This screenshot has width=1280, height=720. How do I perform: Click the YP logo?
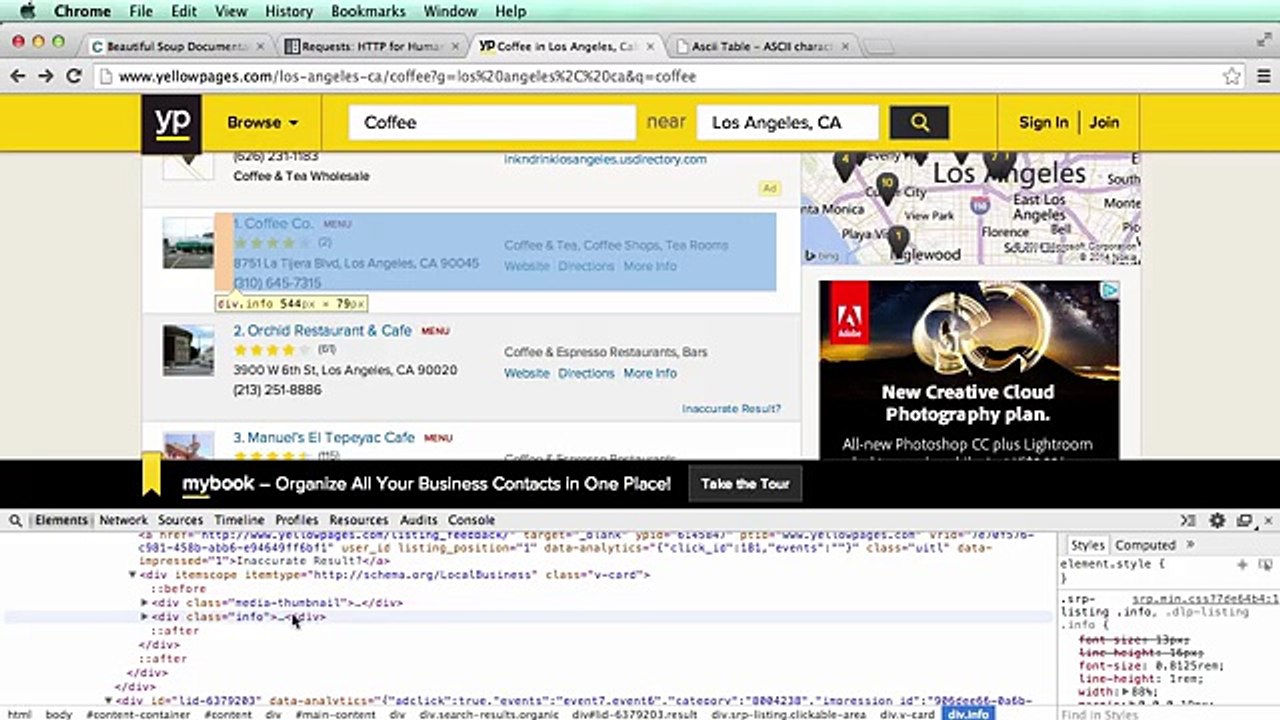coord(171,123)
